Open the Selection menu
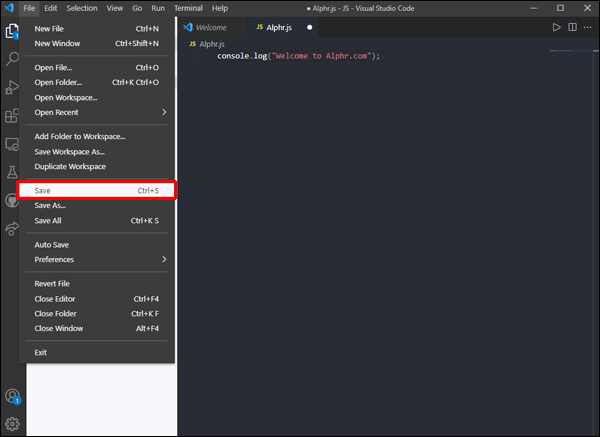Image resolution: width=600 pixels, height=437 pixels. (82, 8)
